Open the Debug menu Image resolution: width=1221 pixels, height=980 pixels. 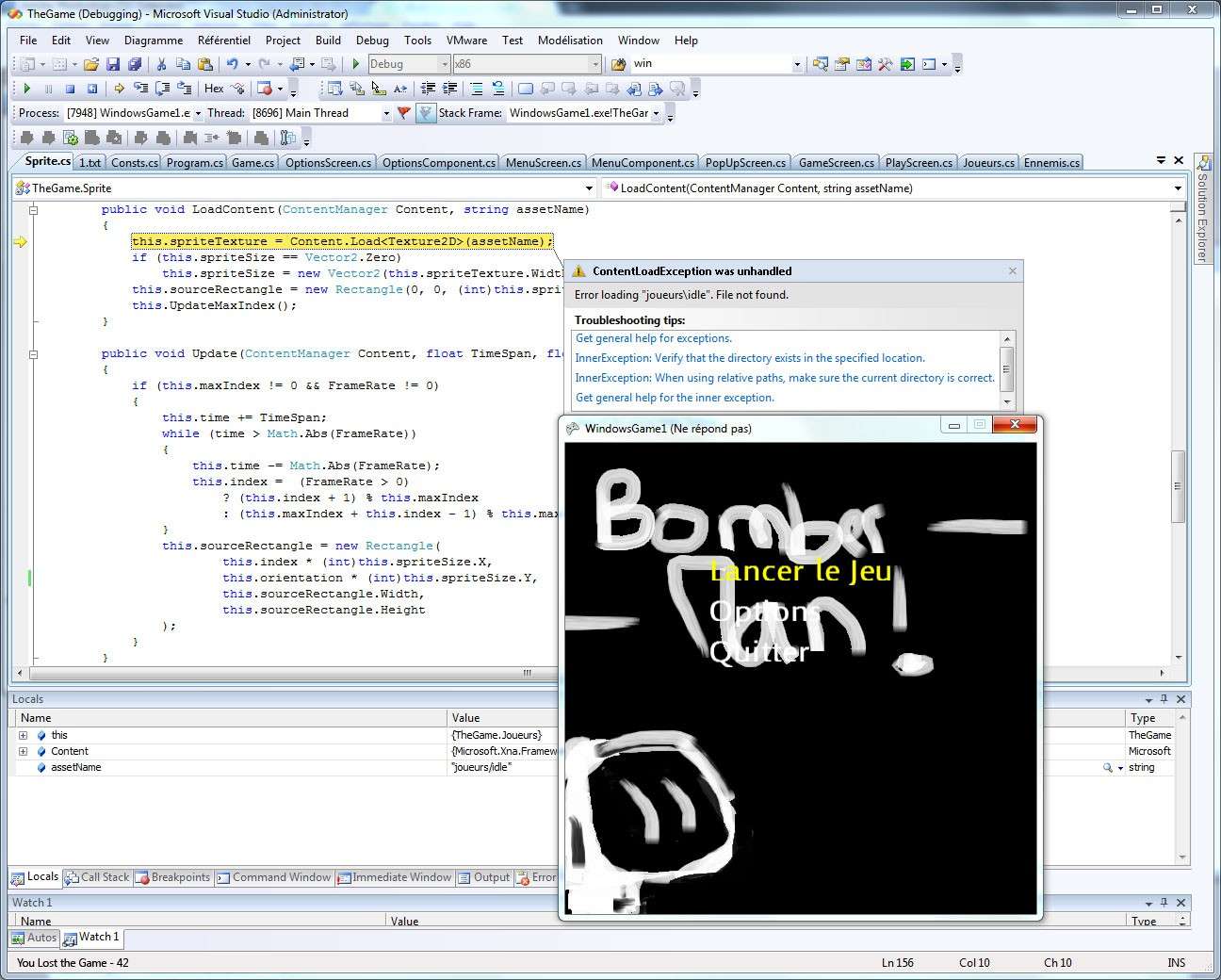pyautogui.click(x=372, y=41)
